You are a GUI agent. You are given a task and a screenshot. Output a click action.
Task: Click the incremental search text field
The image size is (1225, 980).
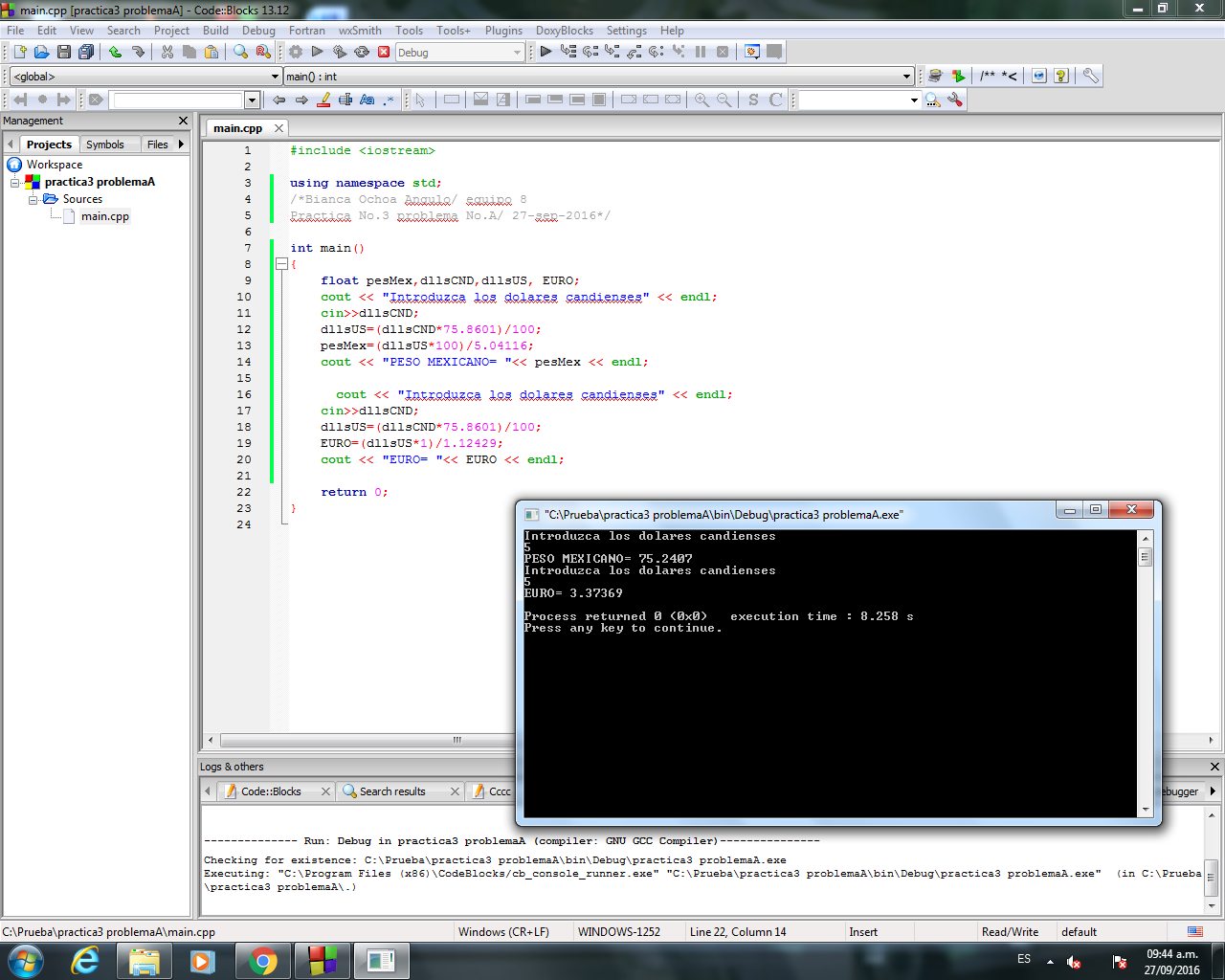[178, 100]
